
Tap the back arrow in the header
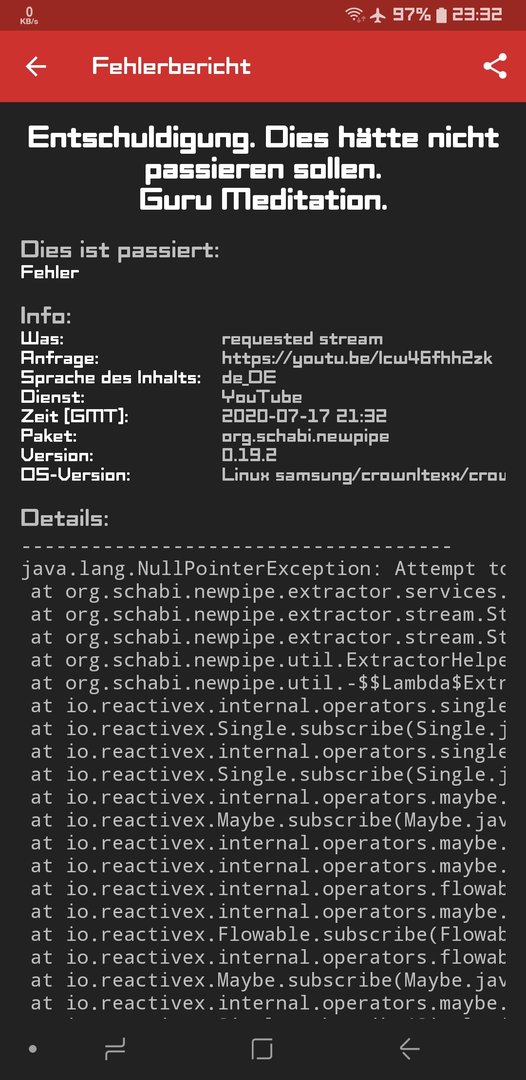(36, 66)
